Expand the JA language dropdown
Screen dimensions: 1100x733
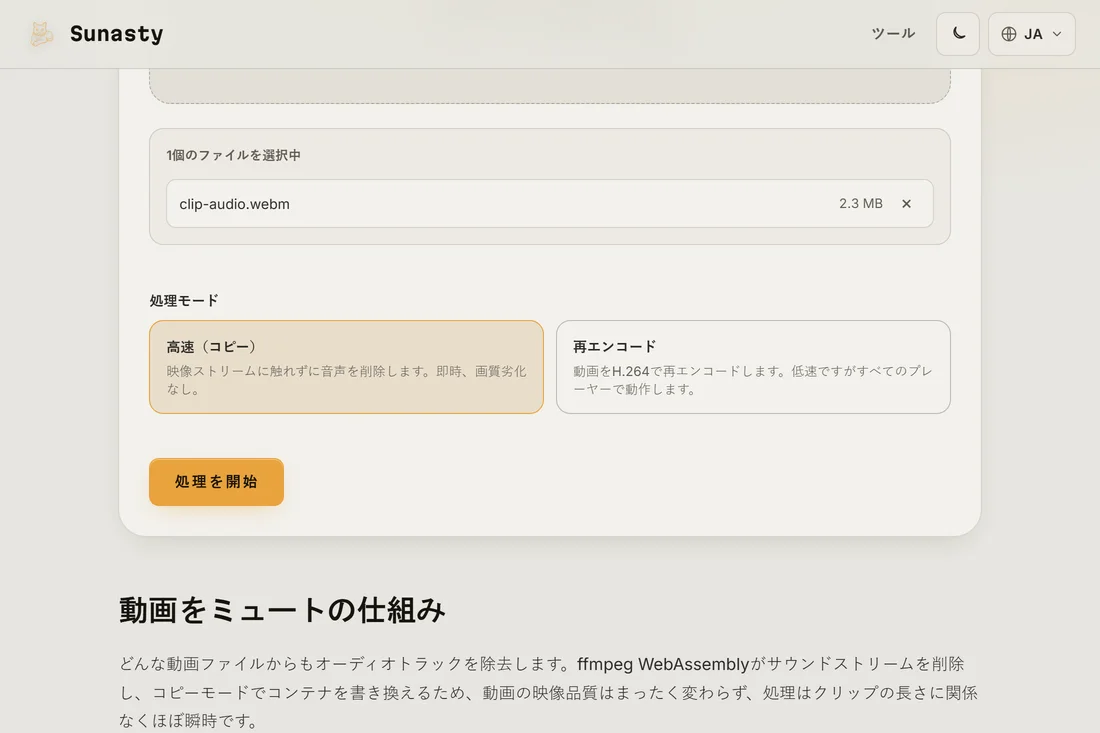[x=1031, y=34]
